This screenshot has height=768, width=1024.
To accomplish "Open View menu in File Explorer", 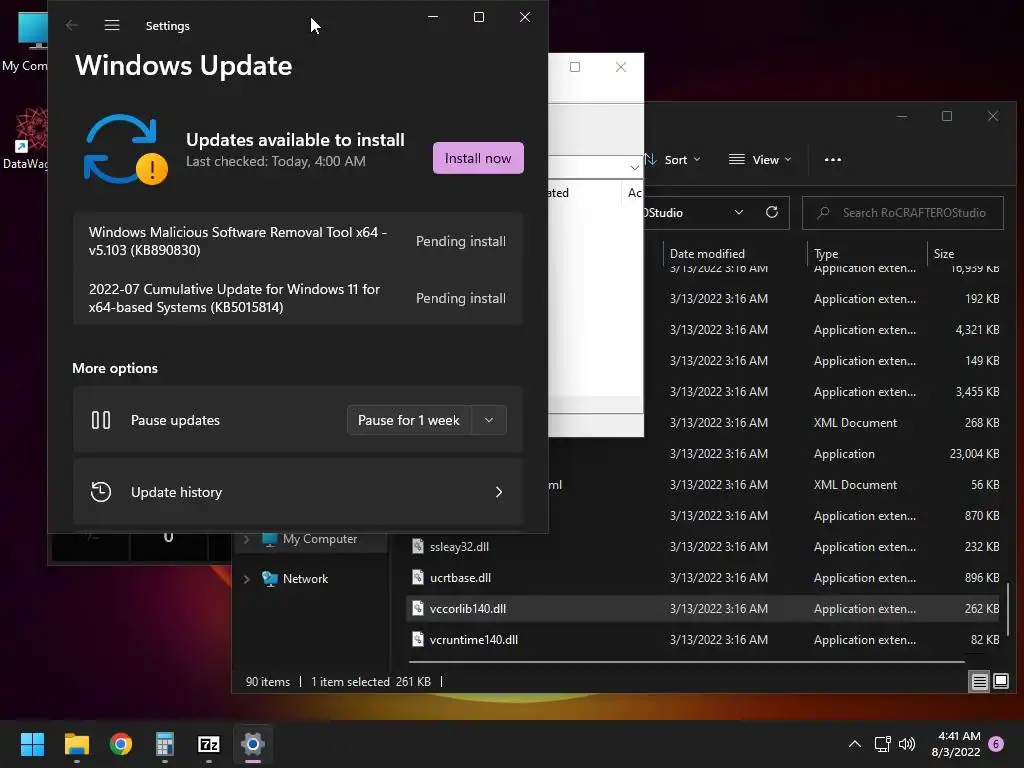I will click(x=760, y=159).
